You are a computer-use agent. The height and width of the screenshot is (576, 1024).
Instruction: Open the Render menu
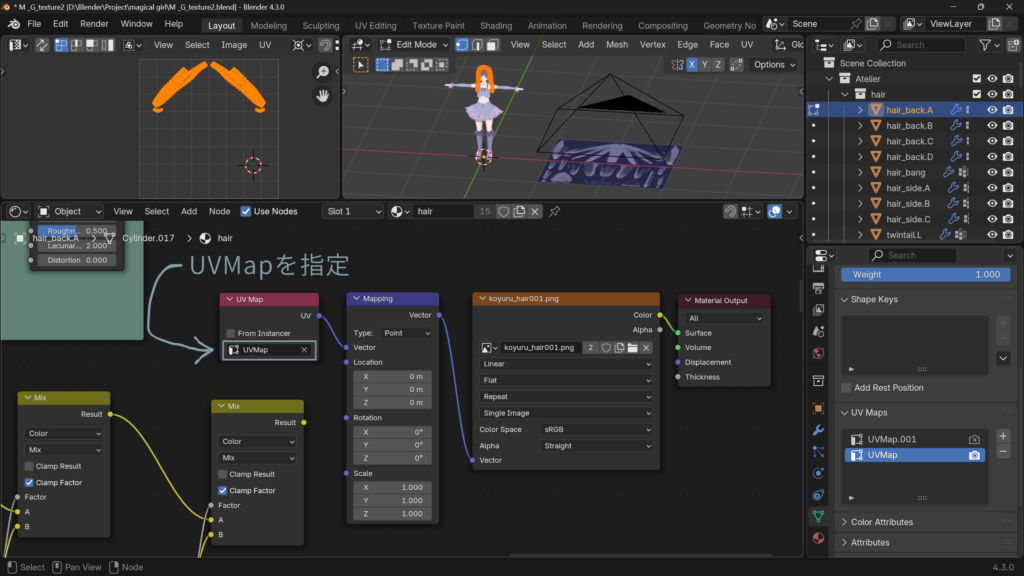coord(94,24)
